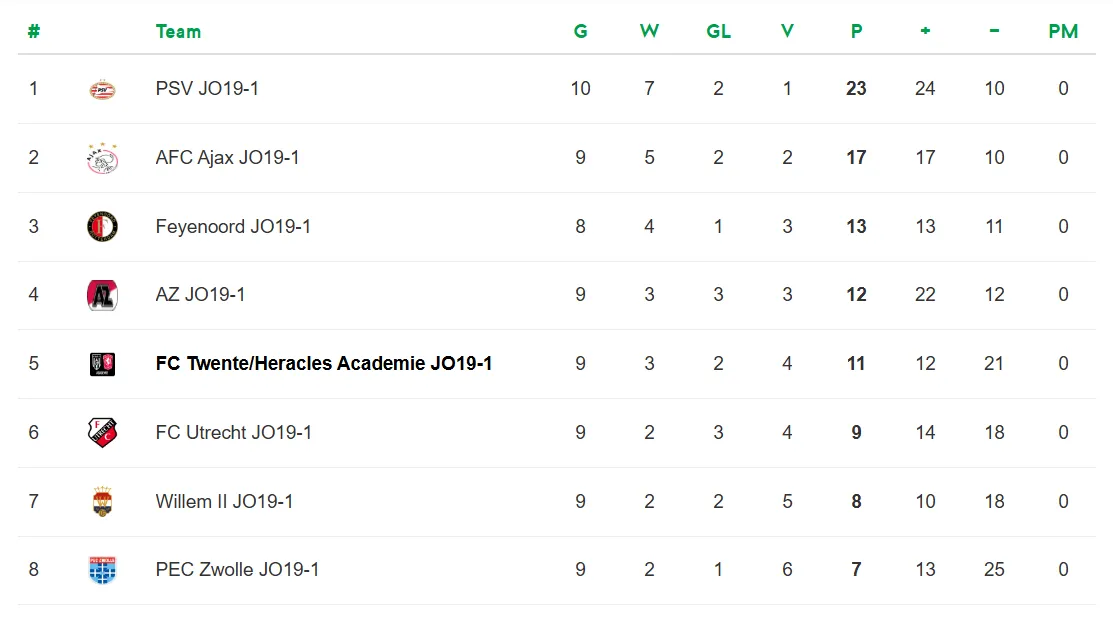This screenshot has height=618, width=1113.
Task: Click PSV's 23 points value
Action: tap(856, 89)
